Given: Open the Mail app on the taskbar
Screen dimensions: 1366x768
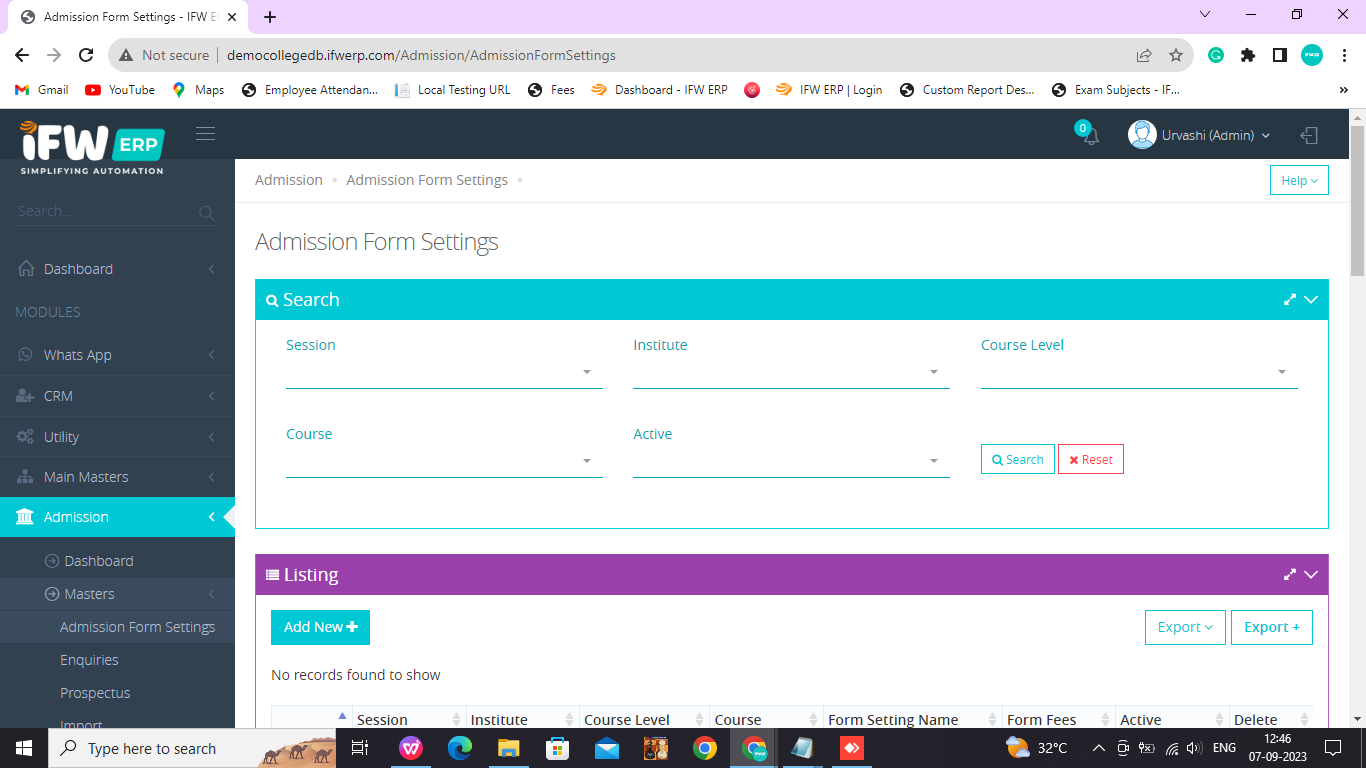Looking at the screenshot, I should point(607,748).
